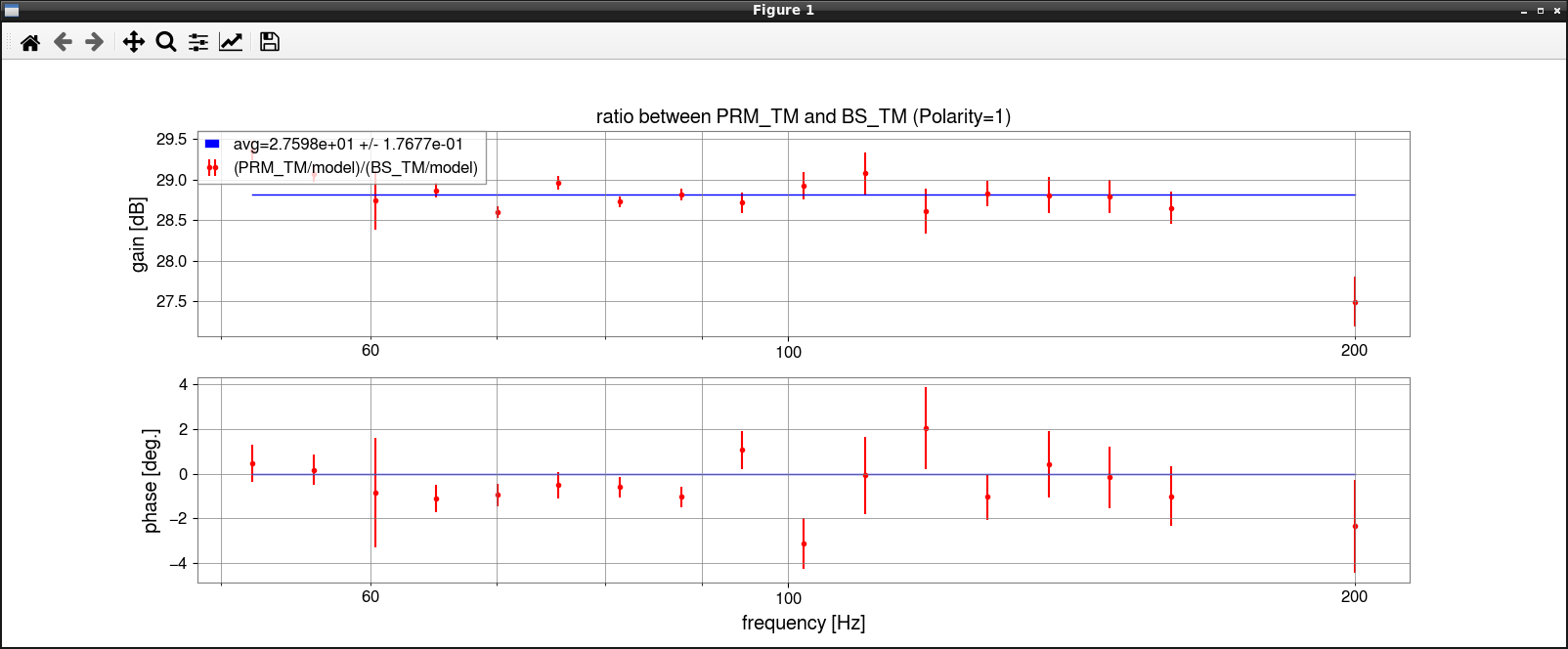The image size is (1568, 649).
Task: Activate the Zoom to rectangle tool
Action: point(166,42)
